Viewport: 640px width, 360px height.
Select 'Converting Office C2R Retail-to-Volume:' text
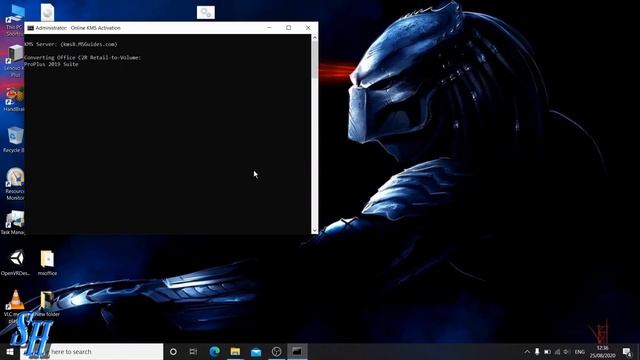82,58
